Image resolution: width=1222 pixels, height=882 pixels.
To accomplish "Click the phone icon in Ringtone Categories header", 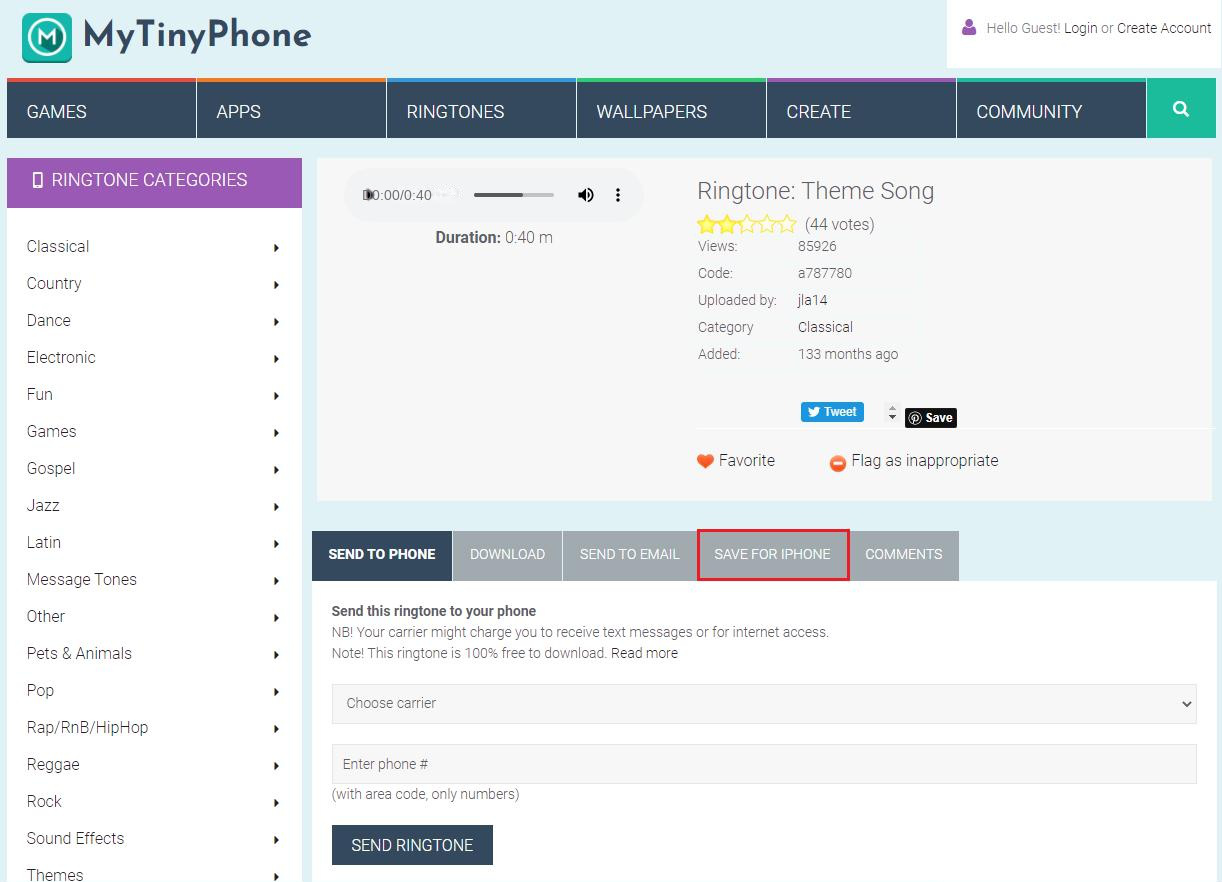I will 38,180.
